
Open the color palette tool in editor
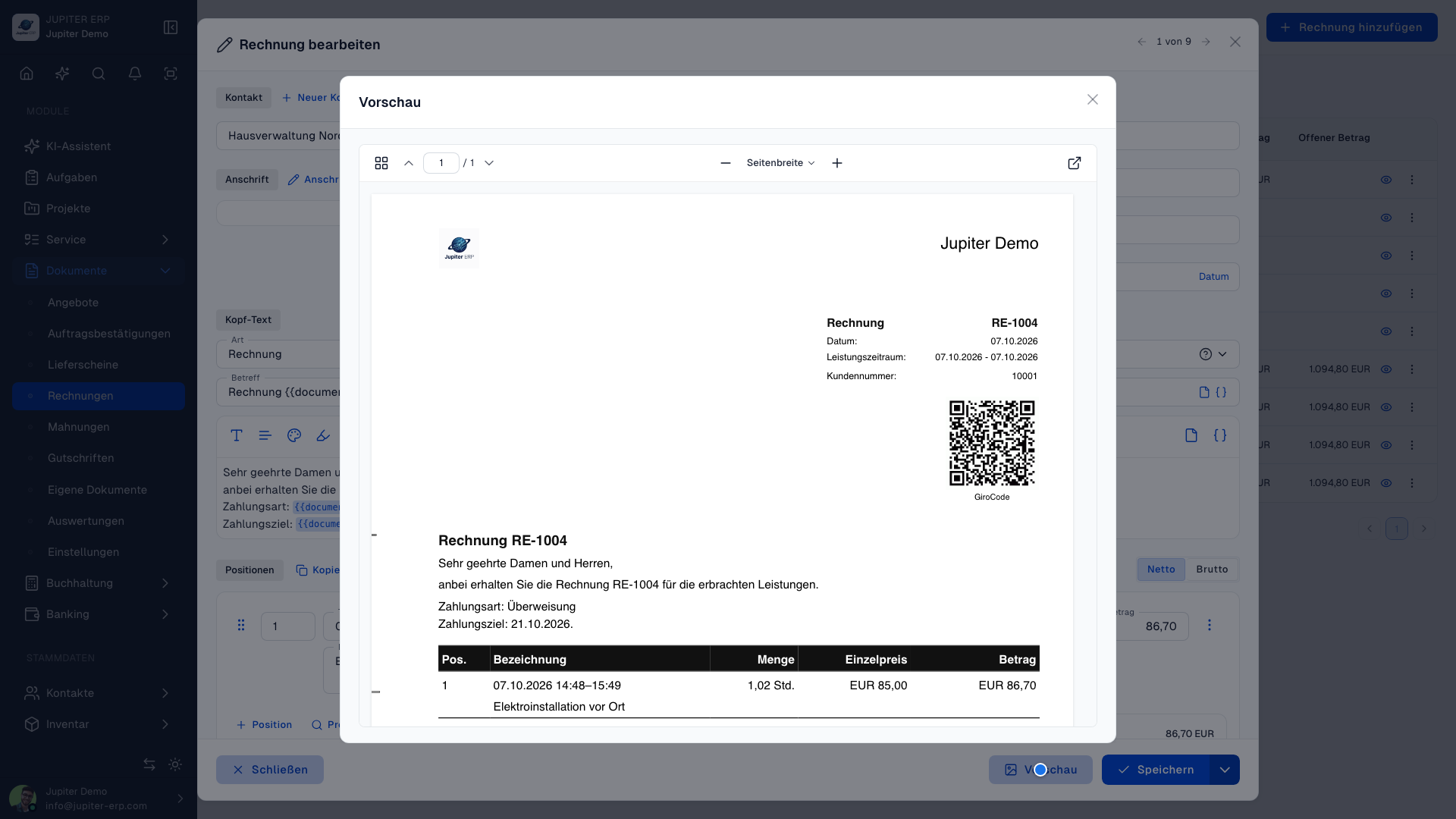pos(294,435)
